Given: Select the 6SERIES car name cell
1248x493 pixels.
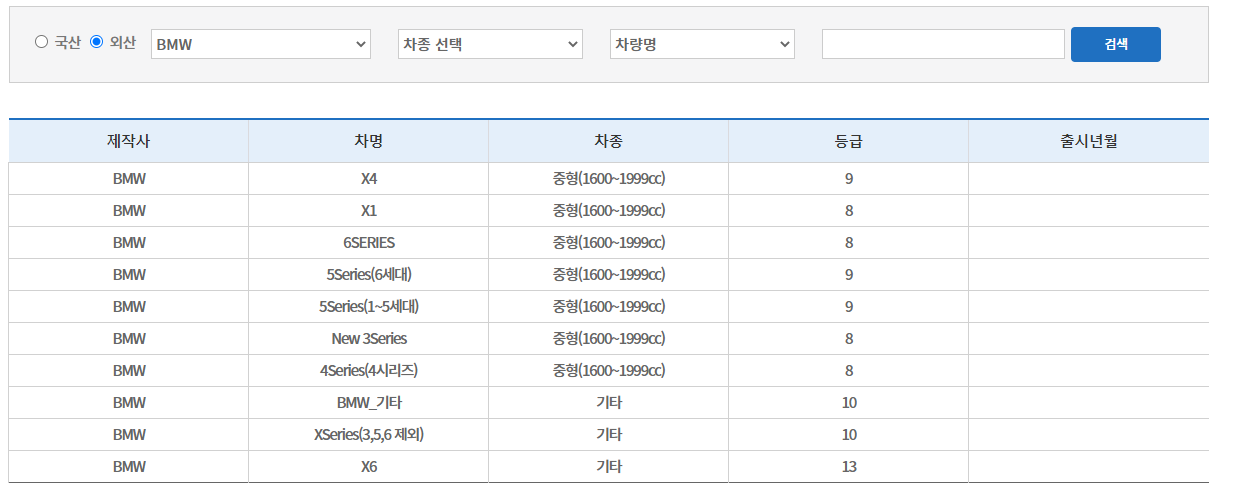Looking at the screenshot, I should 369,243.
